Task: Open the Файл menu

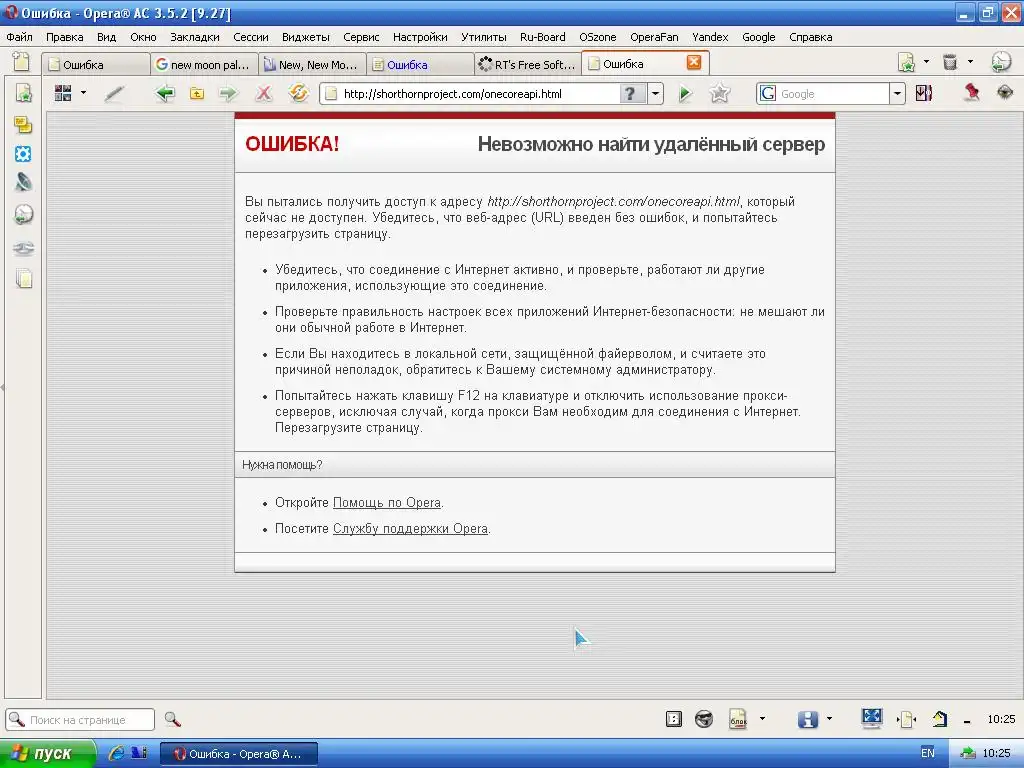Action: coord(20,37)
